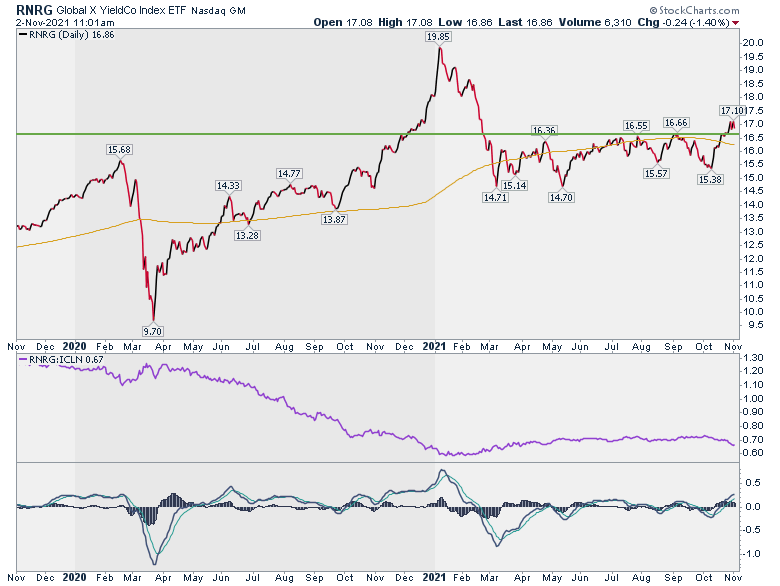Click the 16.66 price label
The width and height of the screenshot is (780, 586).
(x=676, y=122)
